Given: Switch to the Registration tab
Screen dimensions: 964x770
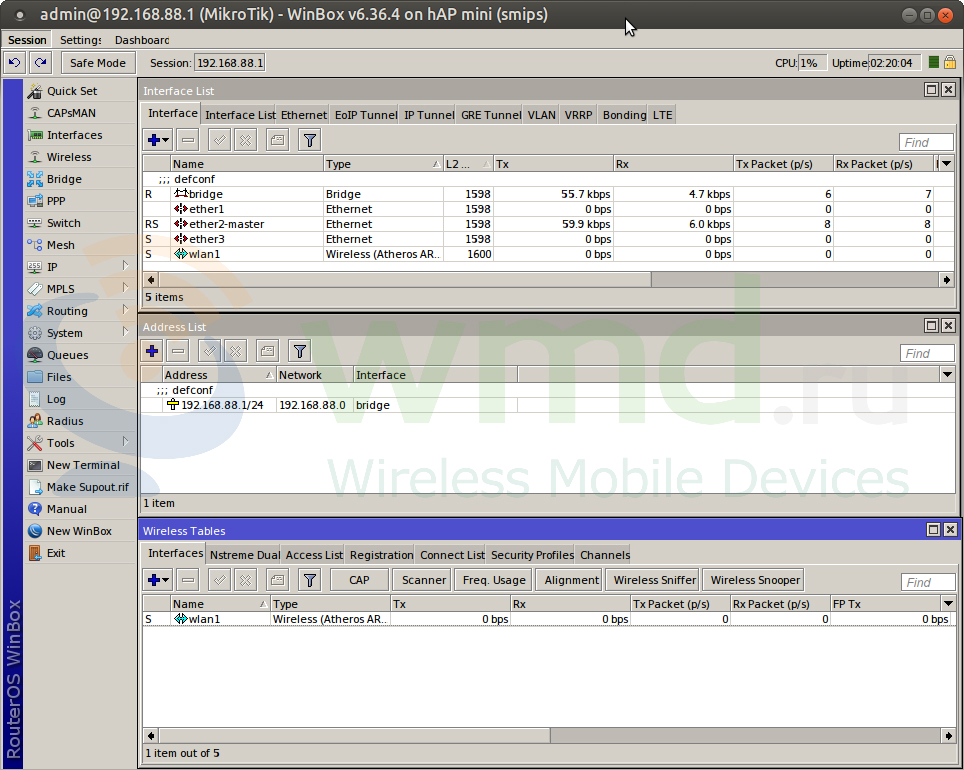Looking at the screenshot, I should pyautogui.click(x=381, y=555).
